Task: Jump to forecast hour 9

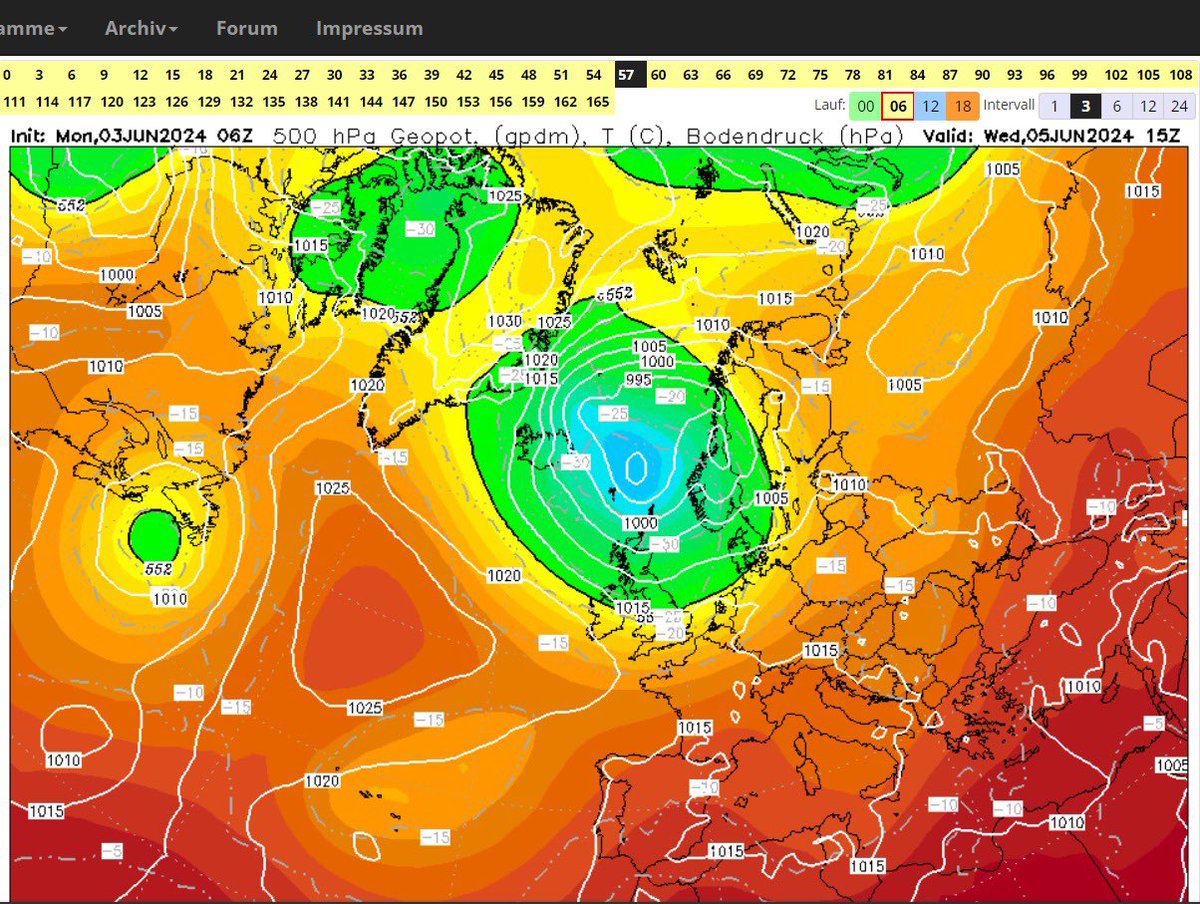Action: point(104,75)
